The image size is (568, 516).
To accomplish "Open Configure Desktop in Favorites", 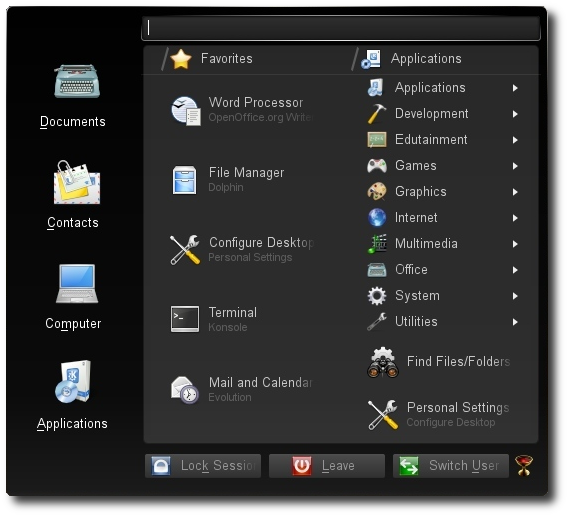I will [242, 250].
